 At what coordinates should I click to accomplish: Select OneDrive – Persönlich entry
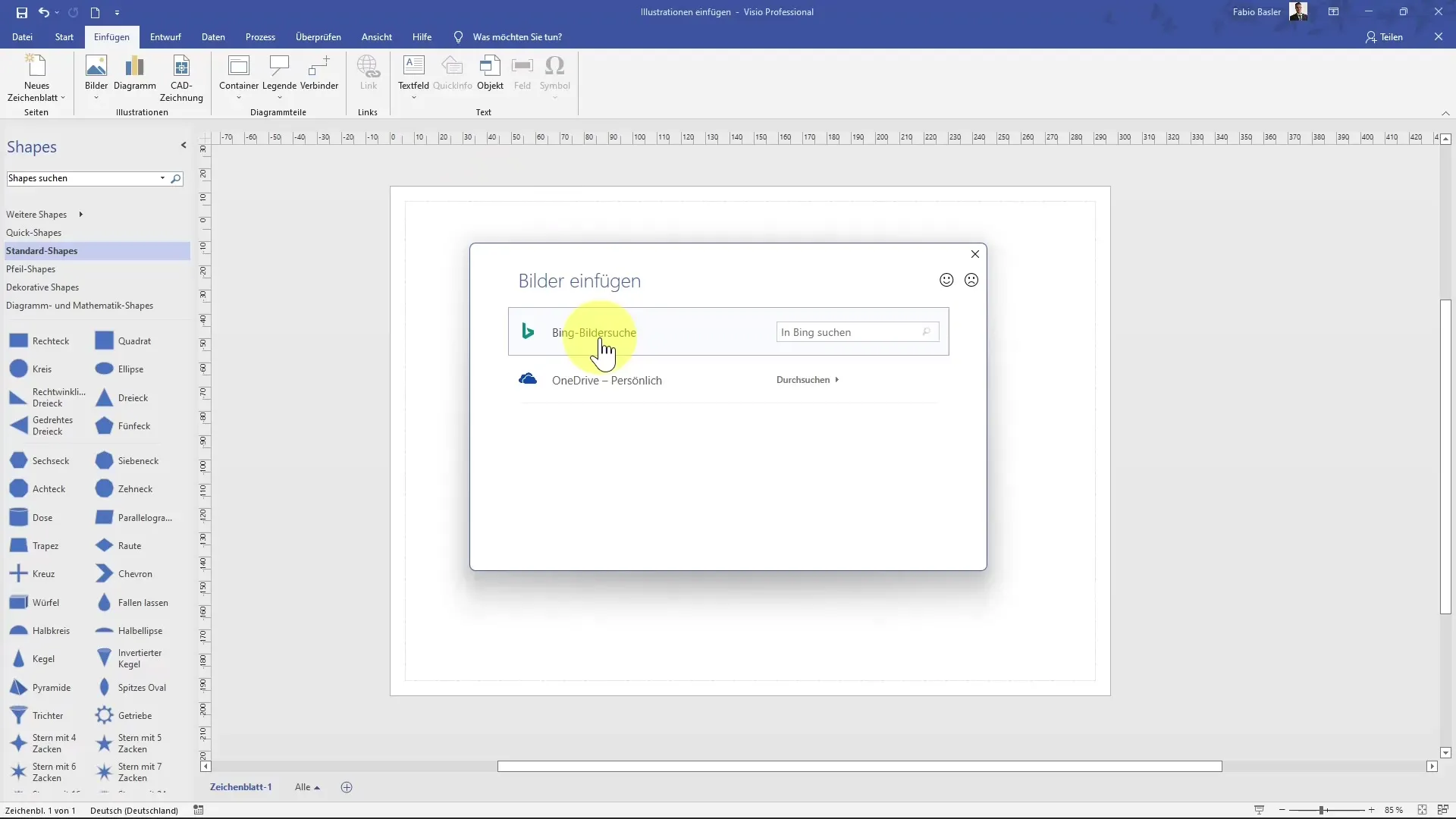click(x=607, y=381)
